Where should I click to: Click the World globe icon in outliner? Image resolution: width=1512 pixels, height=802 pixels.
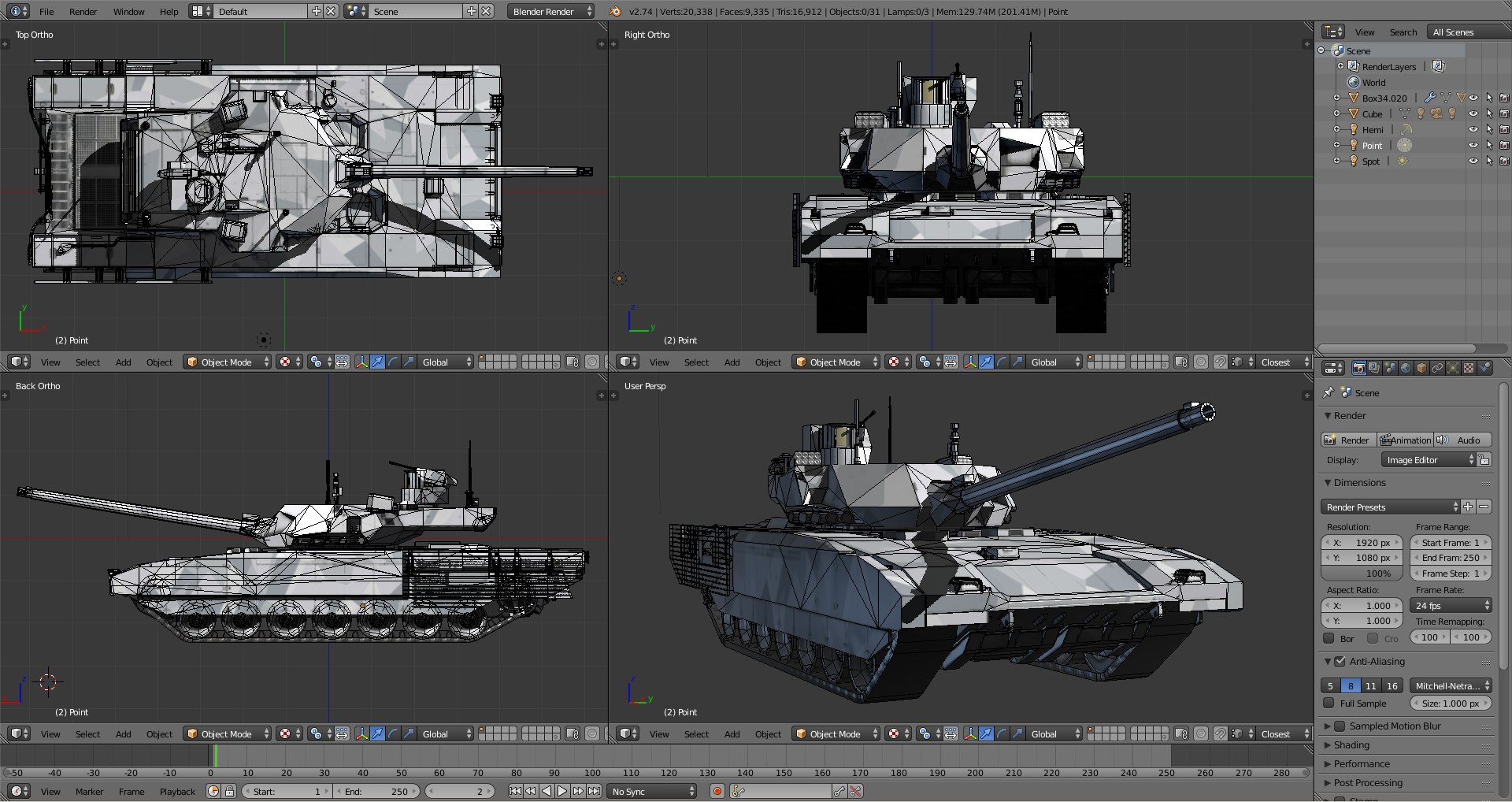1354,82
